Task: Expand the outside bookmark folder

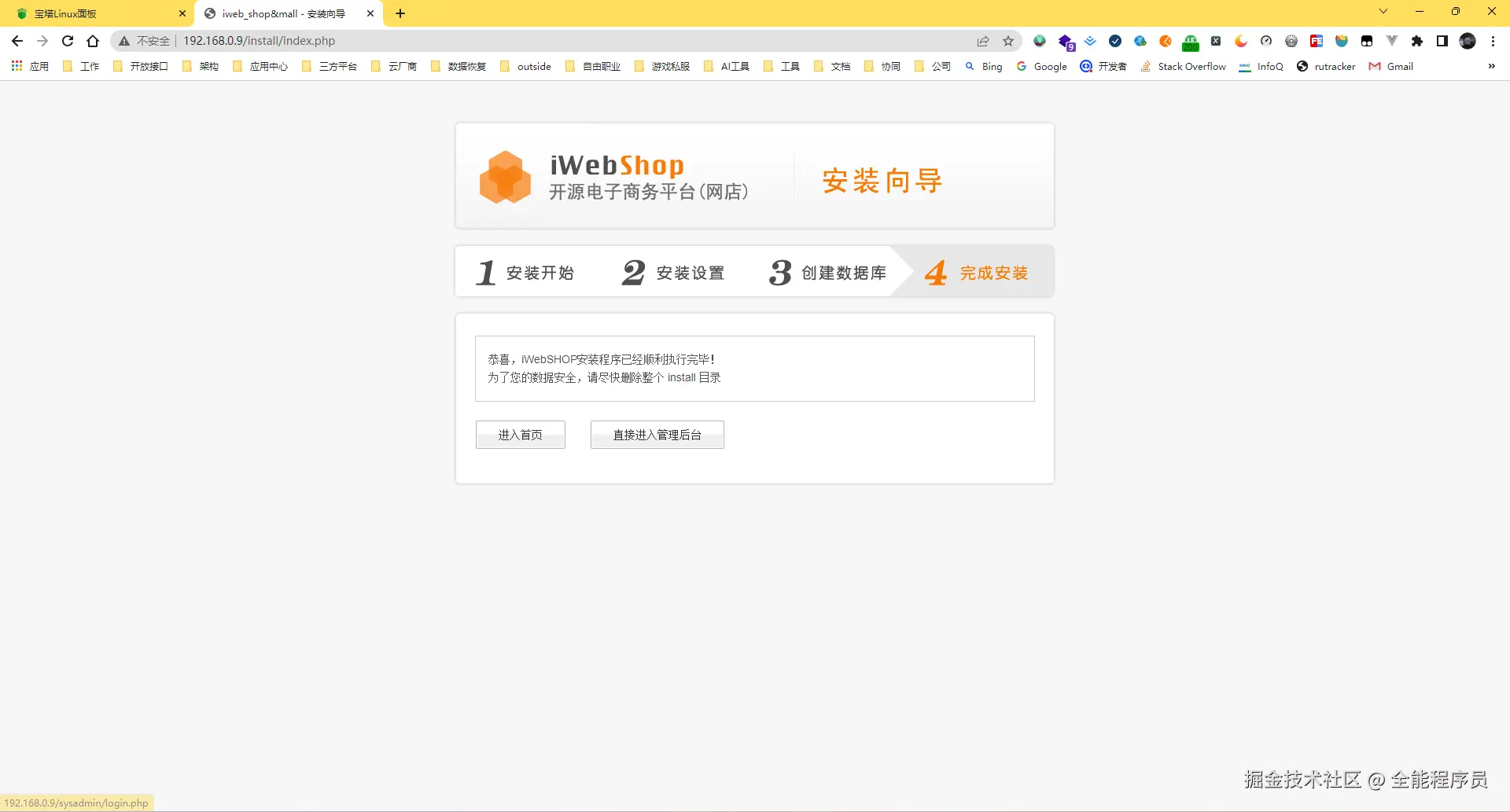Action: click(x=525, y=66)
